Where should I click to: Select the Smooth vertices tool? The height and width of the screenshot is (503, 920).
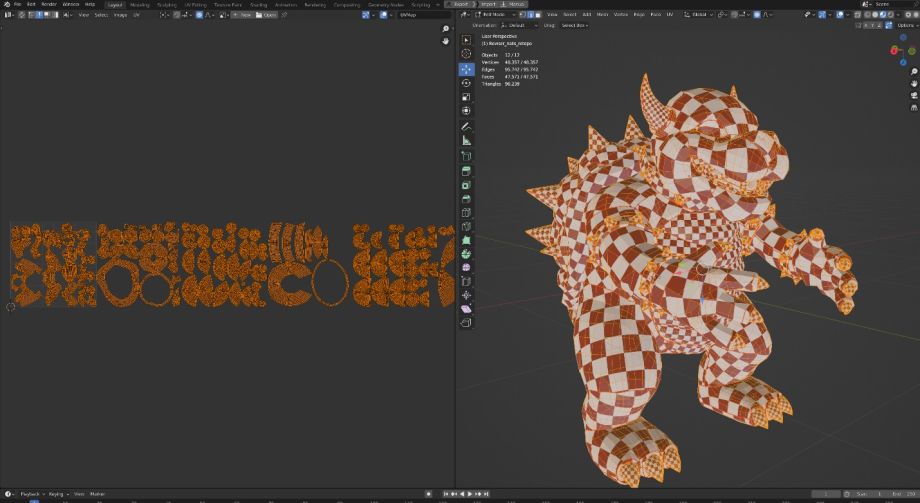466,267
